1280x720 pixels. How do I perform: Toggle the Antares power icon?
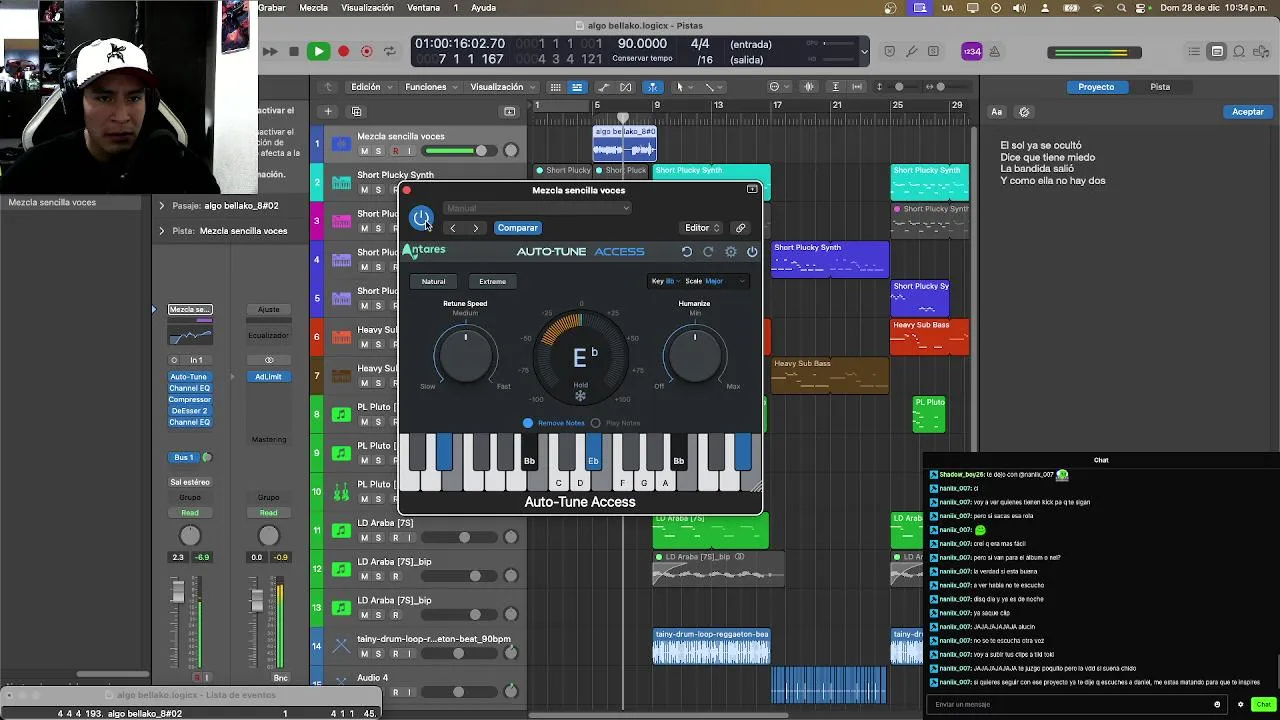[752, 252]
